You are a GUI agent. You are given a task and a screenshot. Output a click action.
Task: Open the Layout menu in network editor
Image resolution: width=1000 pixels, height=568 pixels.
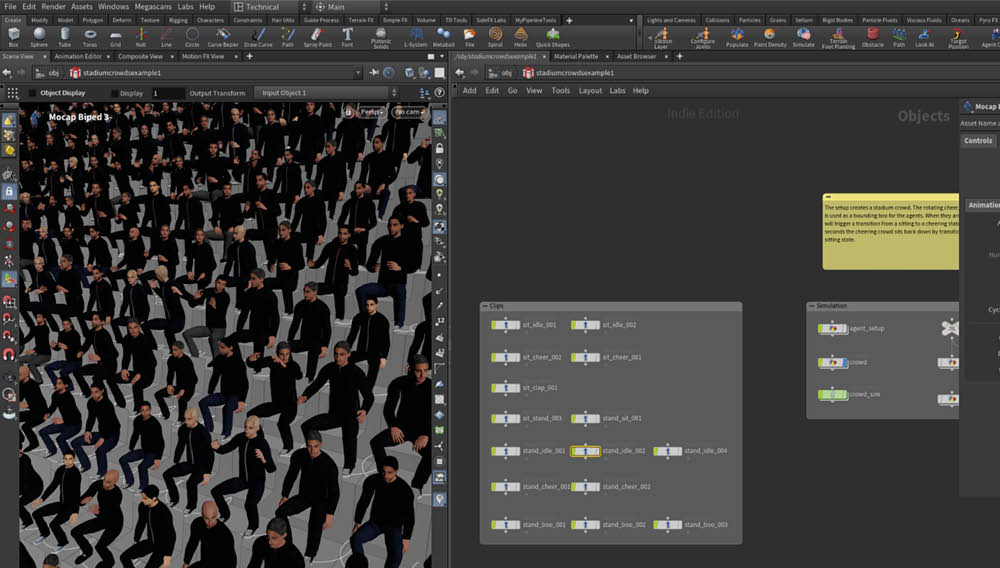[x=590, y=90]
